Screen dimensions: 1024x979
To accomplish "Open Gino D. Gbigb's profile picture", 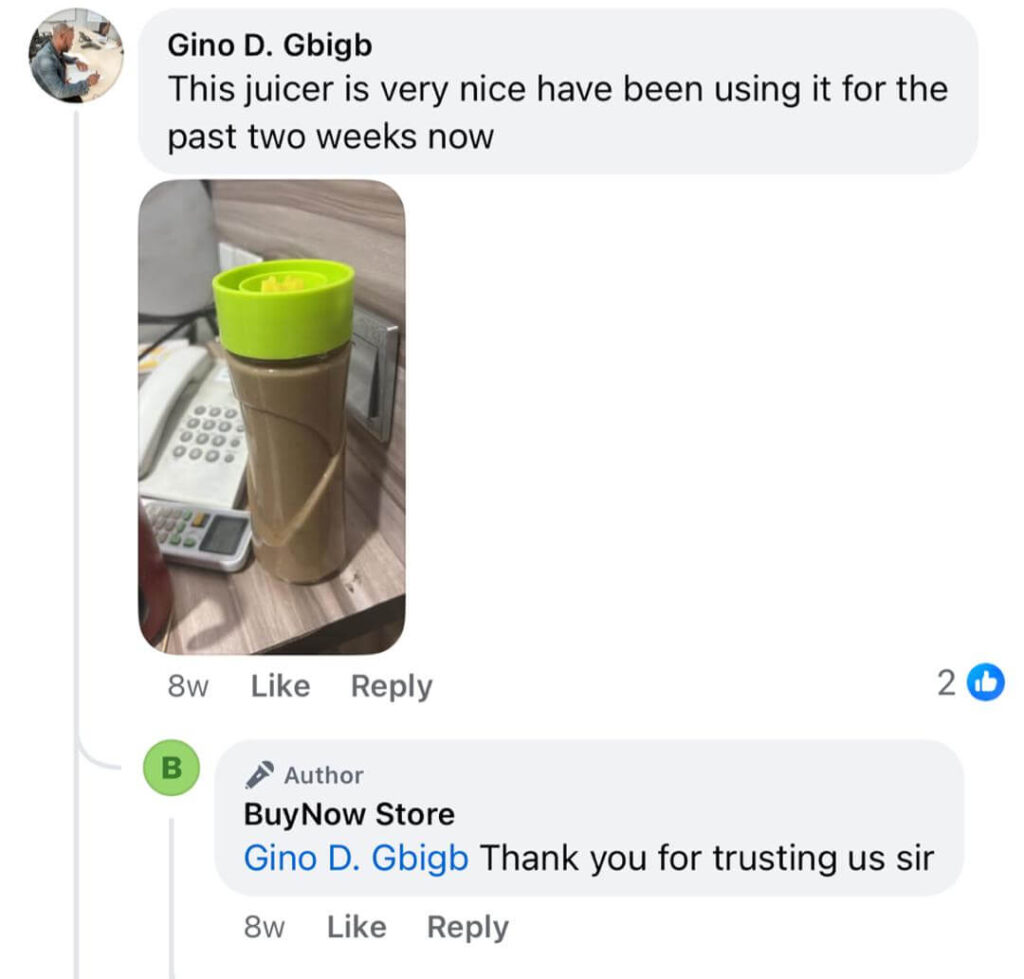I will [76, 56].
